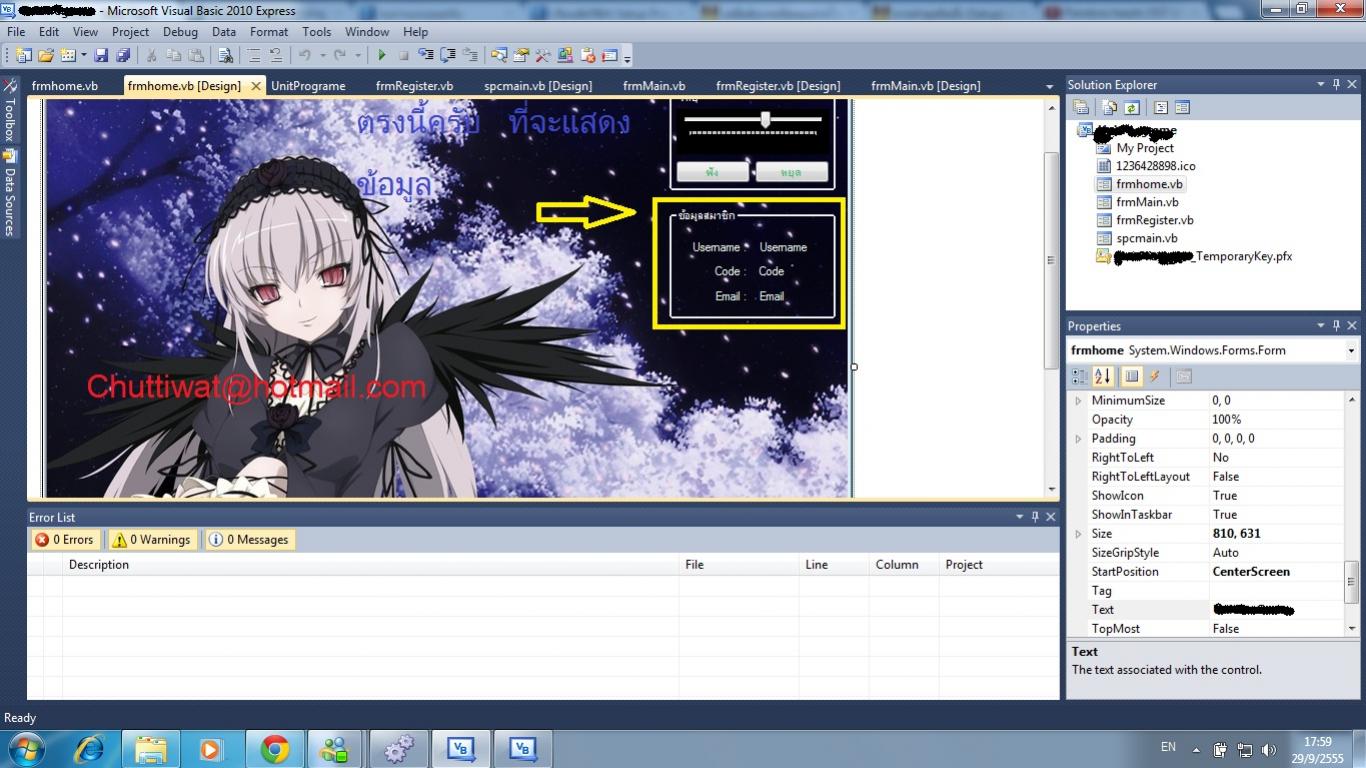Toggle auto-hide pin on Error List panel
The image size is (1366, 768).
pyautogui.click(x=1035, y=517)
